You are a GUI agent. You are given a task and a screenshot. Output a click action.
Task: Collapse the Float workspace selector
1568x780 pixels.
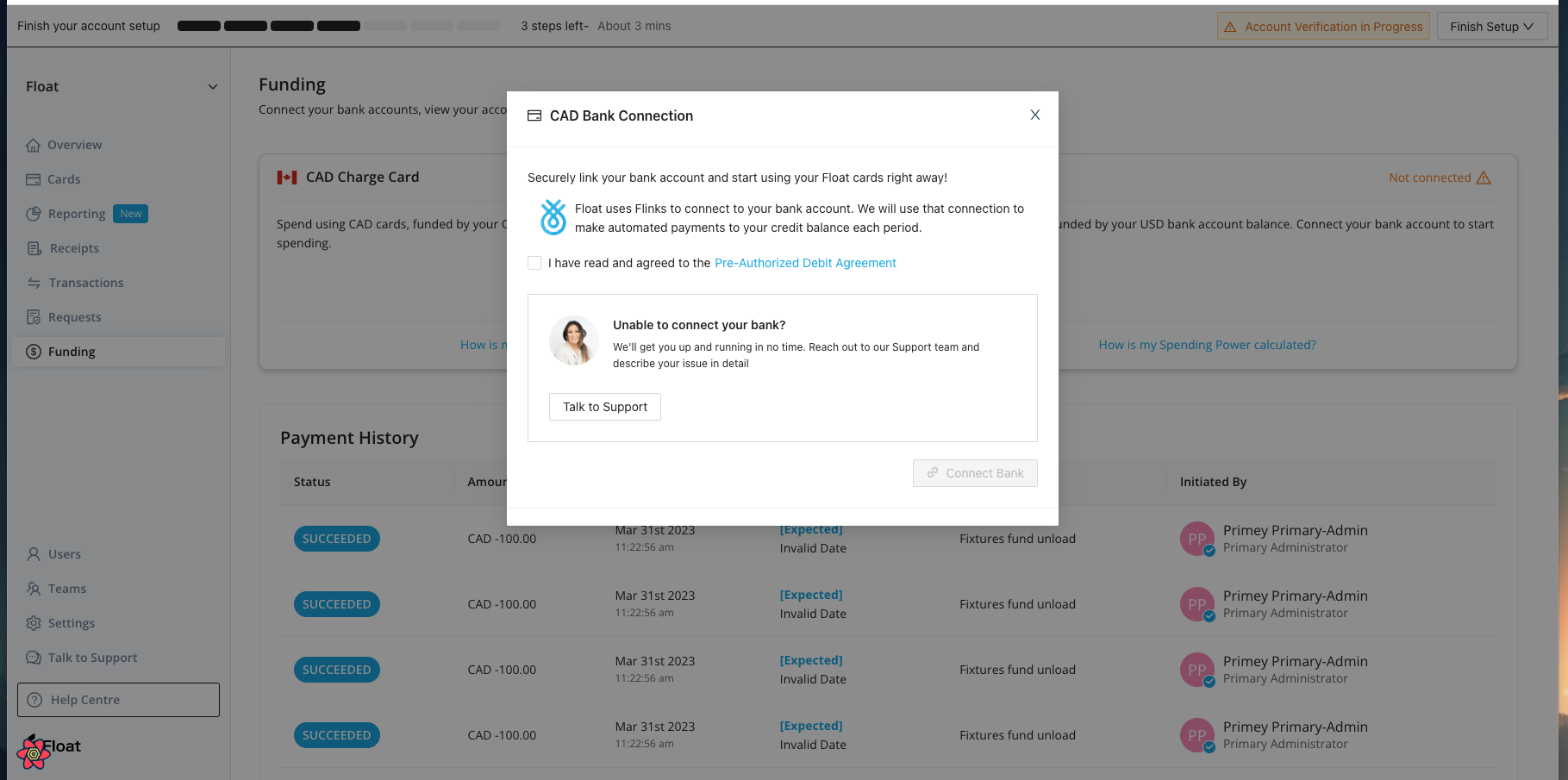(x=213, y=86)
